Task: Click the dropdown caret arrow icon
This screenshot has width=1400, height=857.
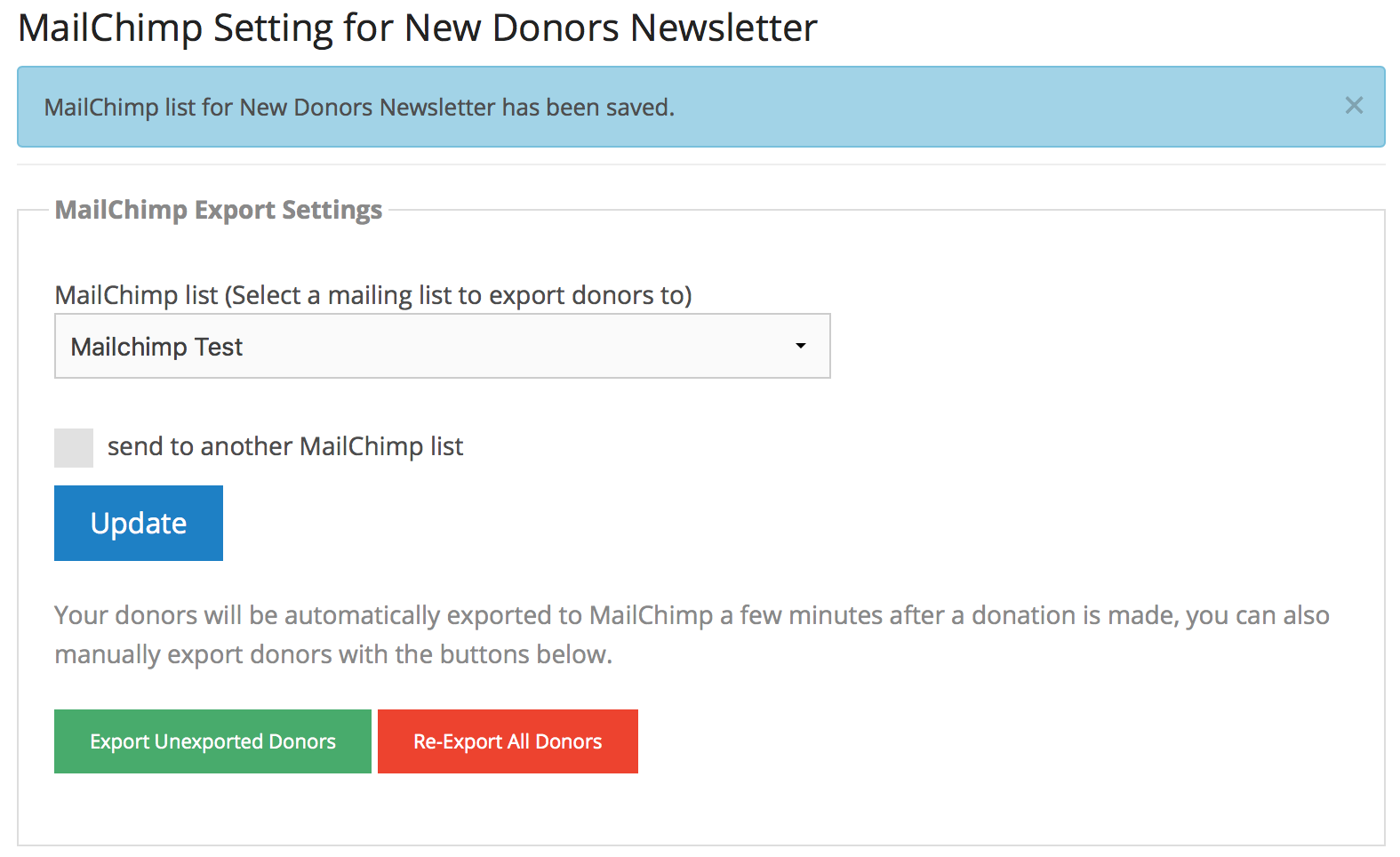Action: (800, 346)
